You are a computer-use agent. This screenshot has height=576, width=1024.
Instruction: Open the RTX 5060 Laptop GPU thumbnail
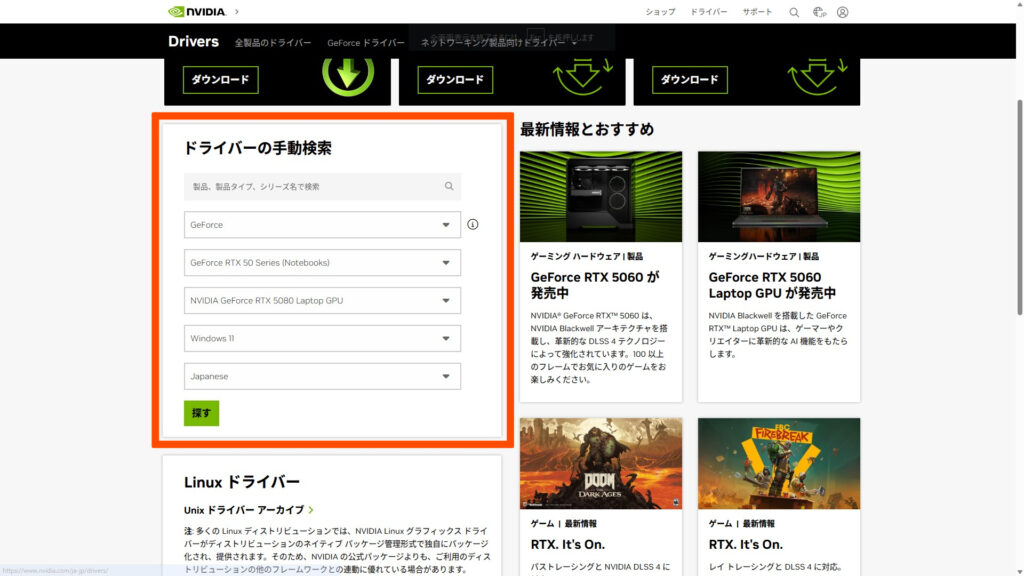[x=779, y=197]
